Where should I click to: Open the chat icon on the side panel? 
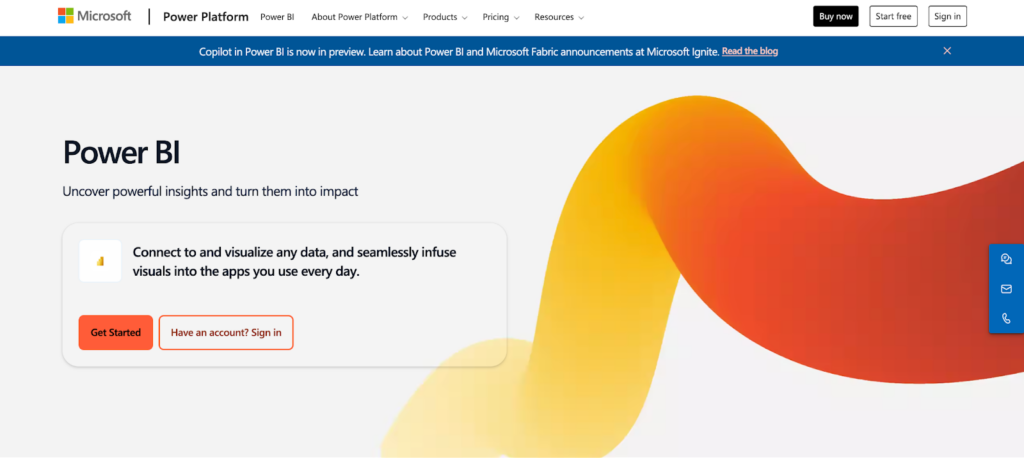click(1006, 259)
